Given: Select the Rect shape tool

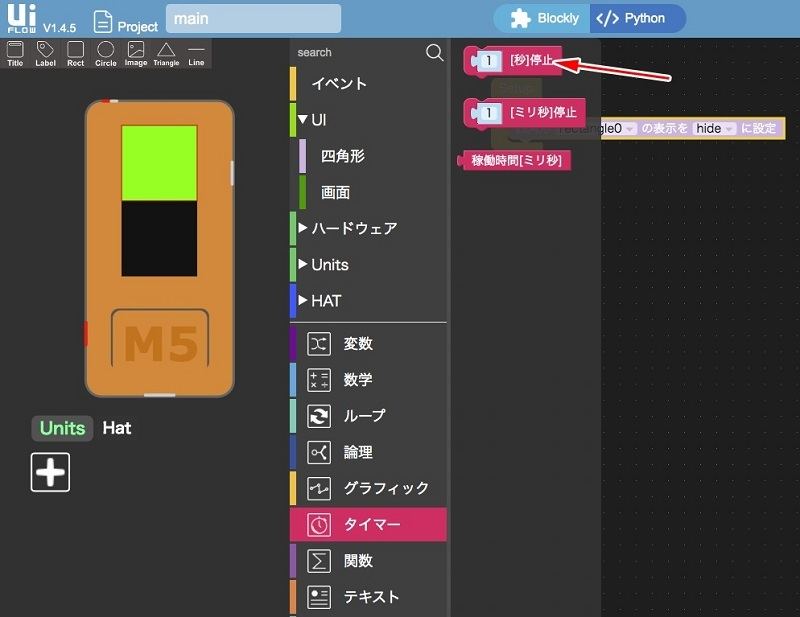Looking at the screenshot, I should [x=75, y=53].
